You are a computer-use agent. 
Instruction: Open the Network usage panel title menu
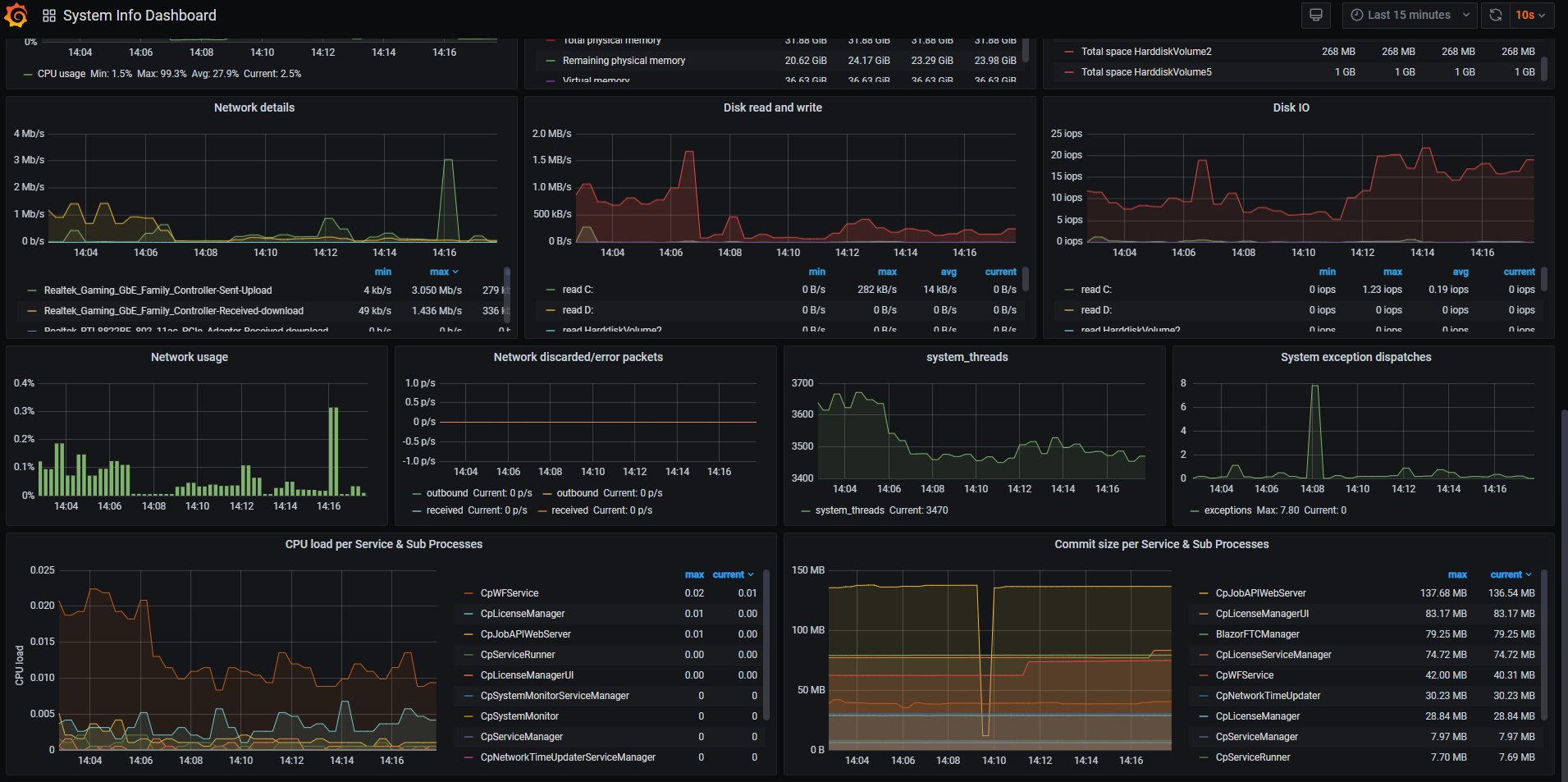(x=190, y=357)
